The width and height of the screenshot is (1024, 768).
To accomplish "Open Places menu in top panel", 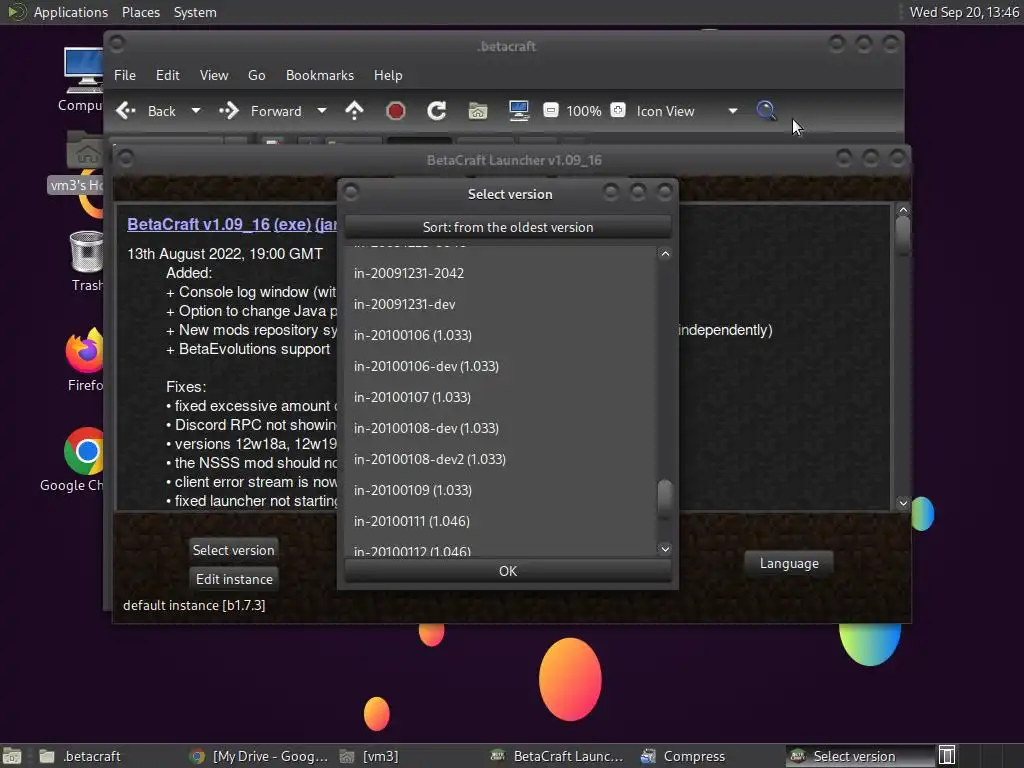I will click(x=140, y=12).
